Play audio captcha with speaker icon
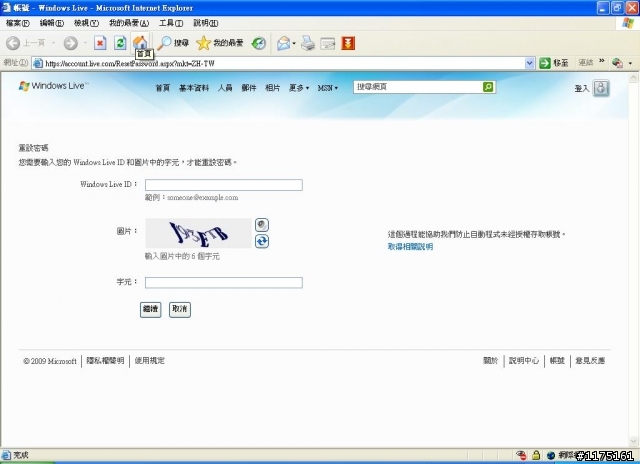The image size is (640, 464). (262, 225)
